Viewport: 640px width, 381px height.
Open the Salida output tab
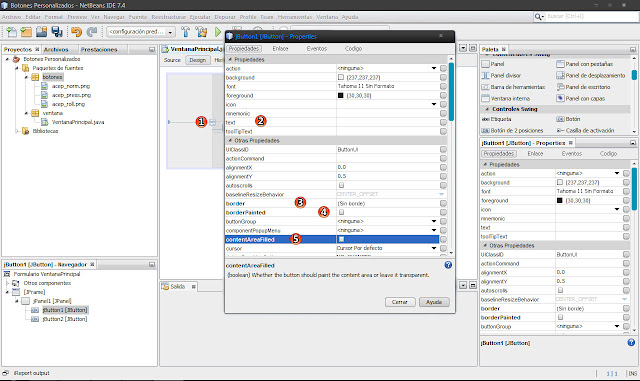178,286
